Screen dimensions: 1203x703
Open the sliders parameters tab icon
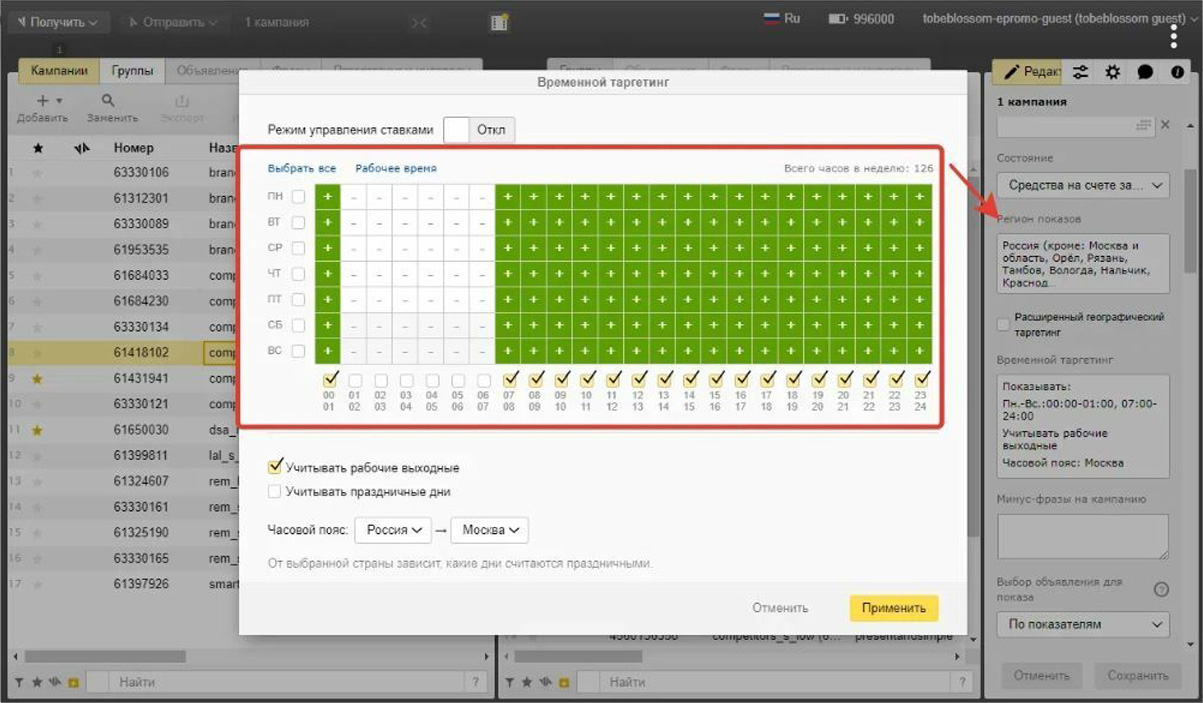click(1081, 72)
